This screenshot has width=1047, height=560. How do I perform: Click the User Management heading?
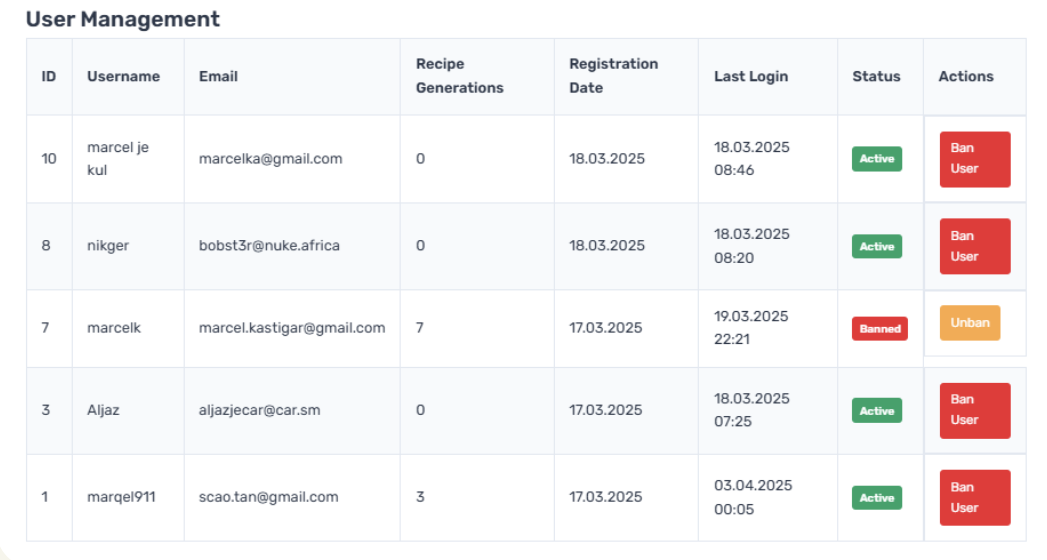pyautogui.click(x=122, y=19)
